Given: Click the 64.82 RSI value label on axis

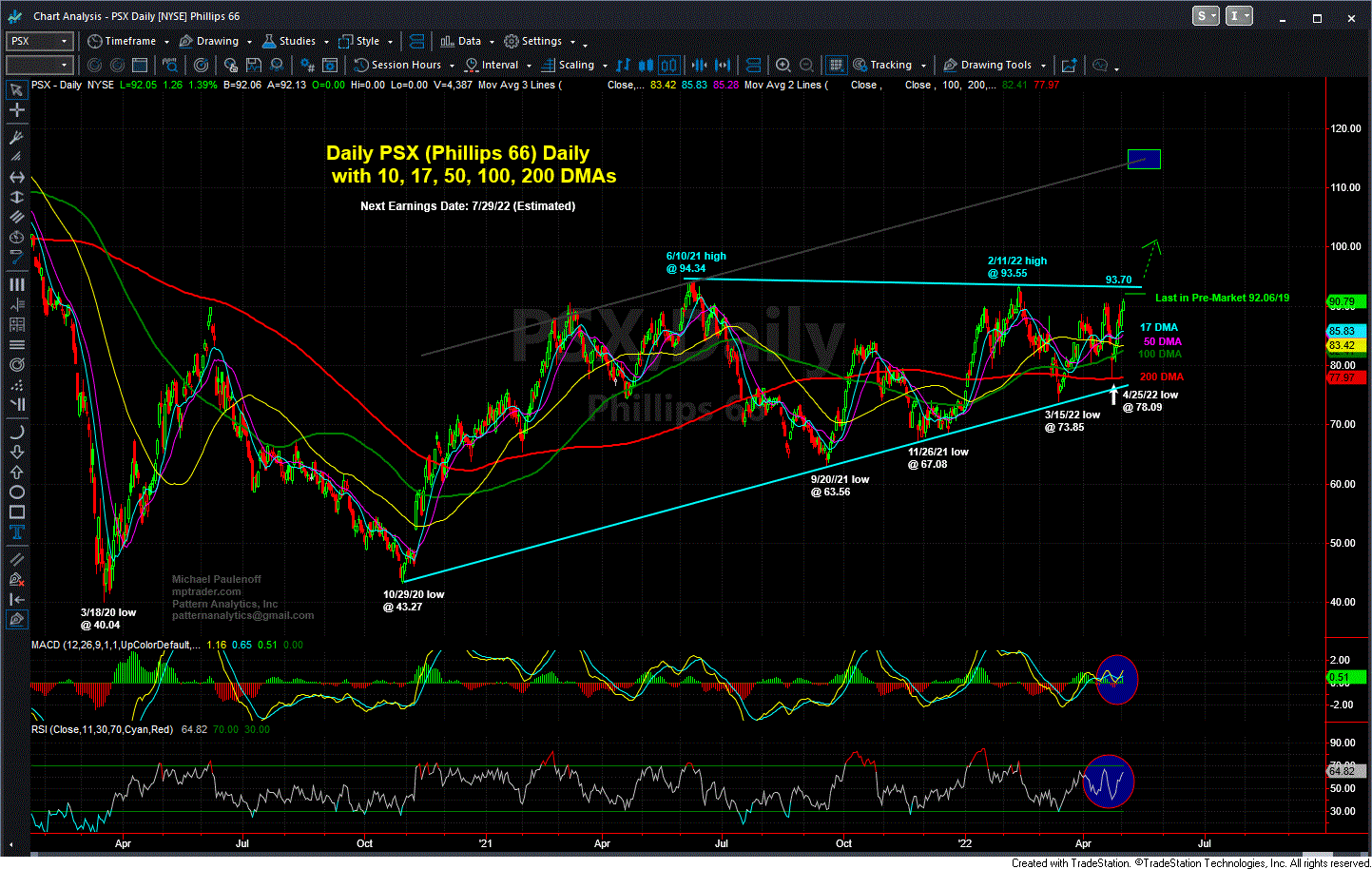Looking at the screenshot, I should 1345,771.
